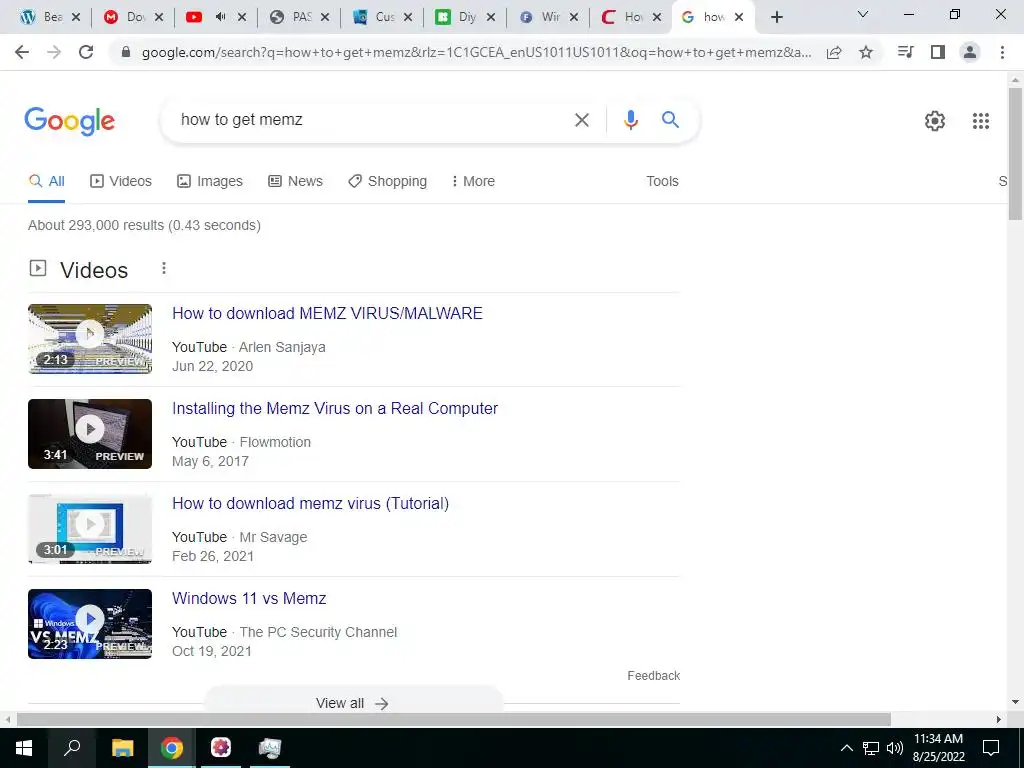Open Windows 11 vs Memz video link
Viewport: 1024px width, 768px height.
click(x=249, y=599)
